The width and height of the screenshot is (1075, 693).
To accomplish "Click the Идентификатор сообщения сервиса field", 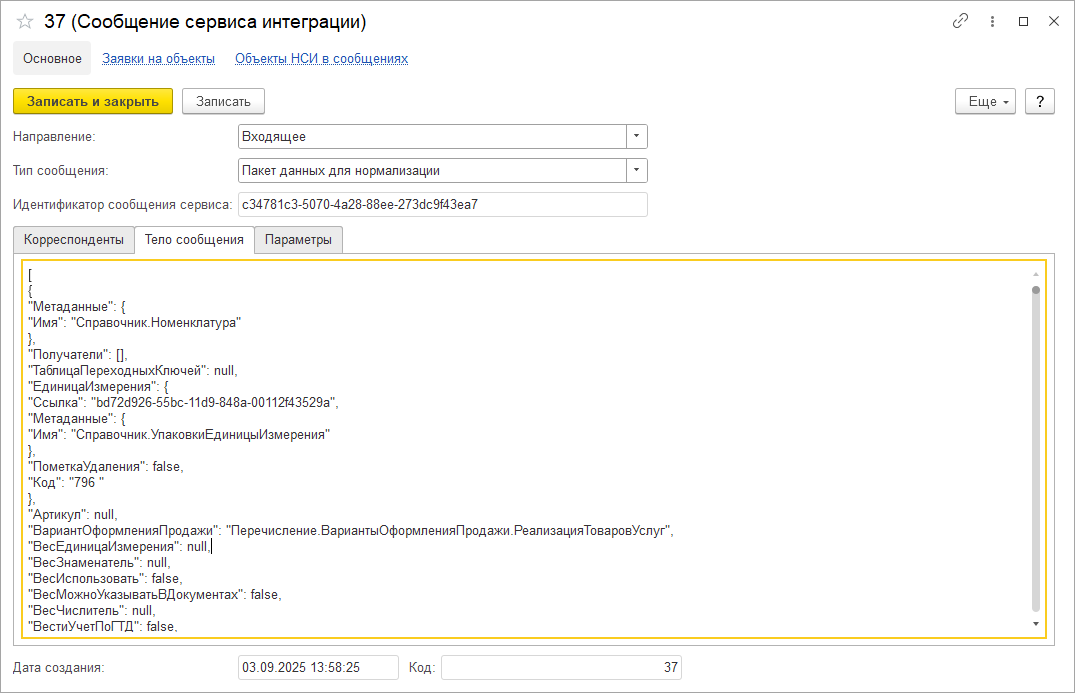I will click(442, 205).
